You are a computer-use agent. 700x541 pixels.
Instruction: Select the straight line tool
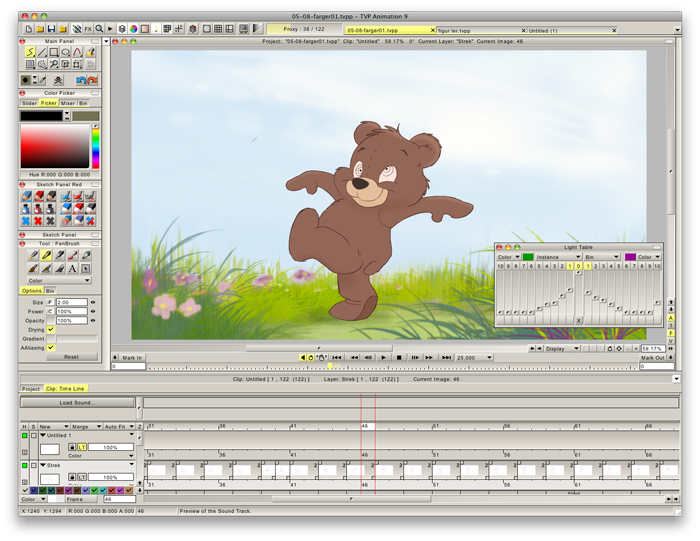pos(42,52)
